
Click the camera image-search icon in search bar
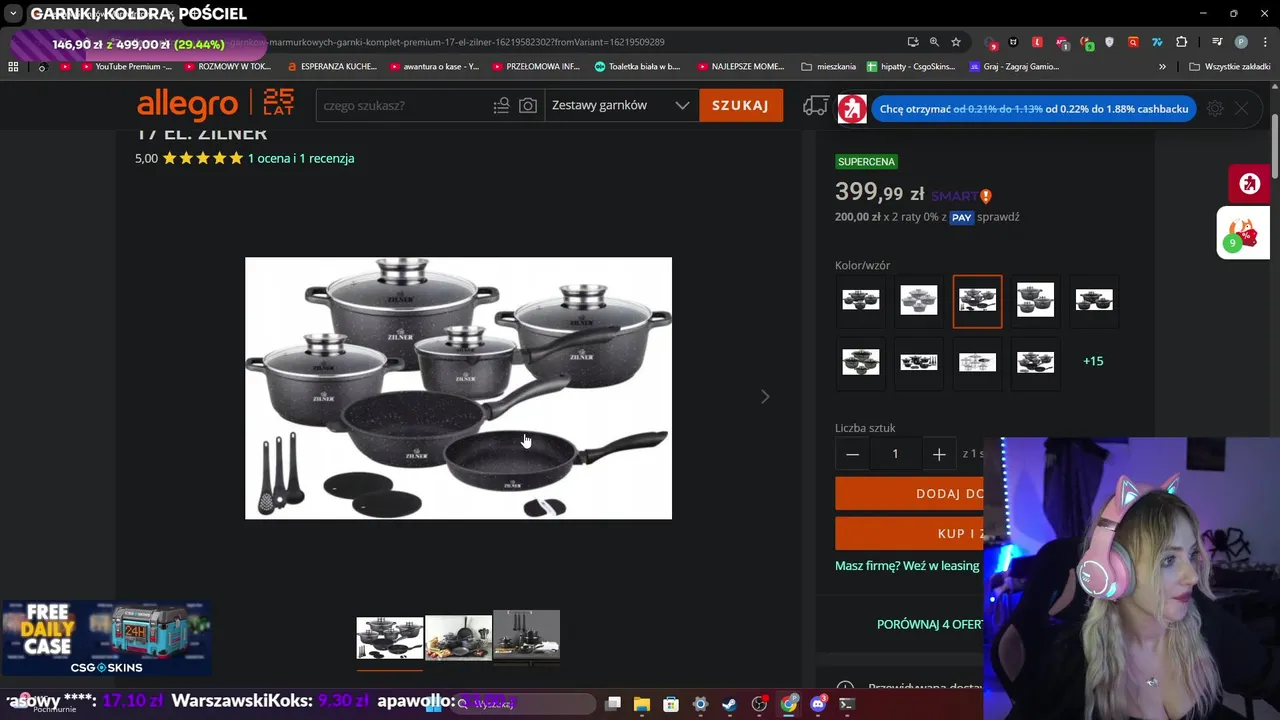click(x=528, y=105)
